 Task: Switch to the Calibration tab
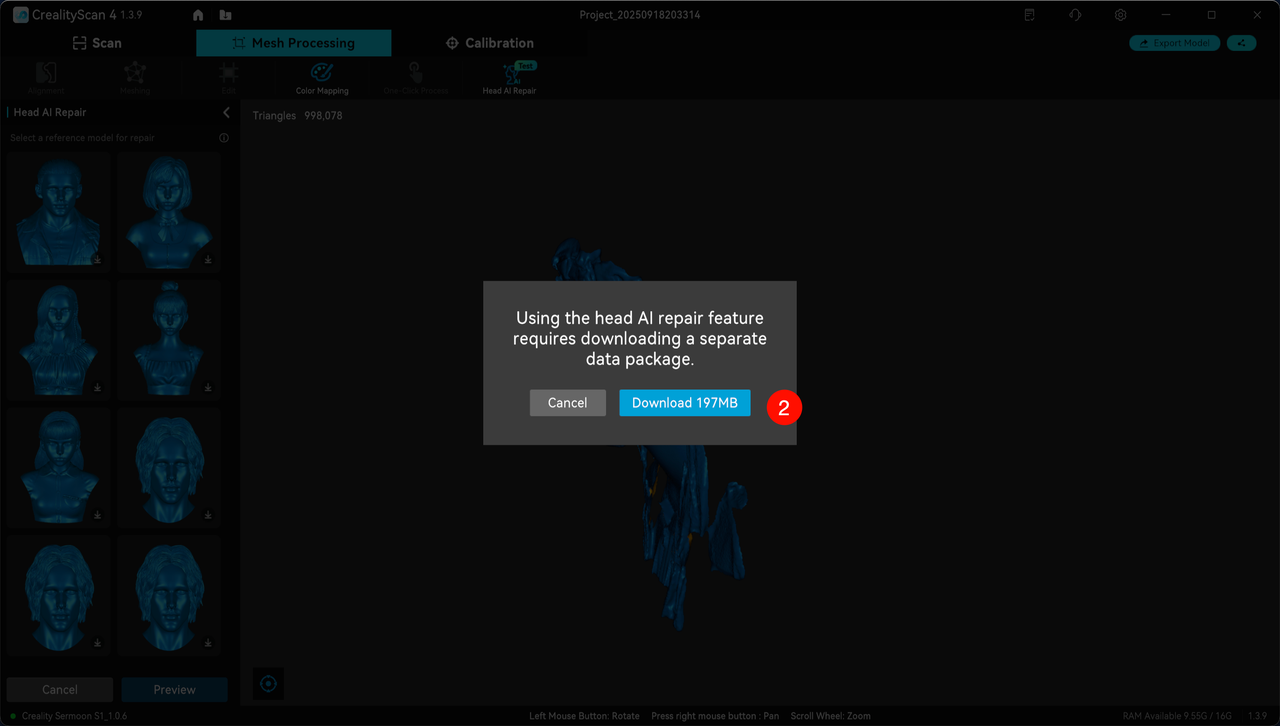tap(489, 43)
